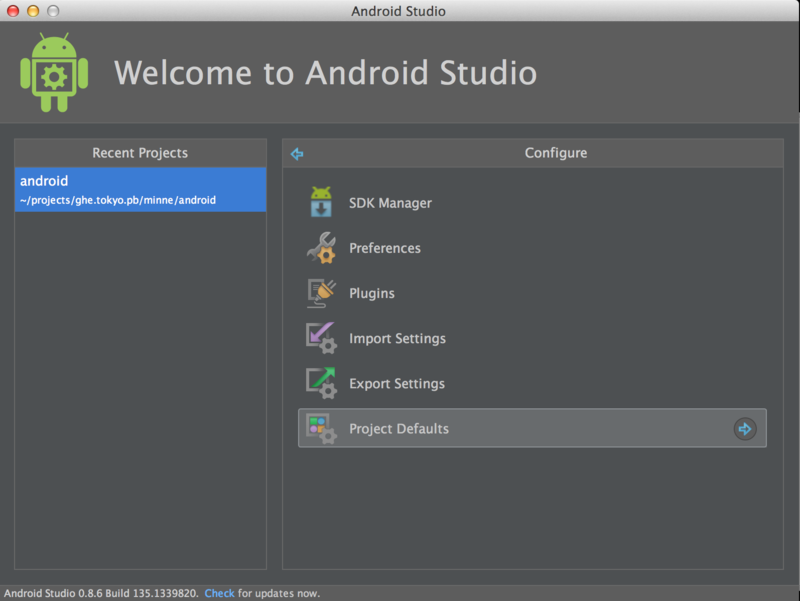This screenshot has height=601, width=800.
Task: Close the window with the red button
Action: pyautogui.click(x=13, y=11)
